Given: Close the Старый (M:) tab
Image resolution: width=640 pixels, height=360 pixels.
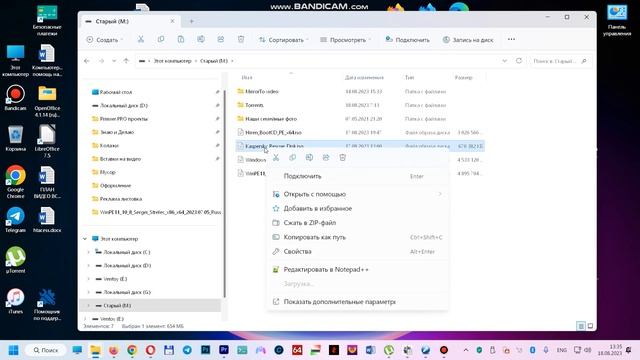Looking at the screenshot, I should [173, 21].
